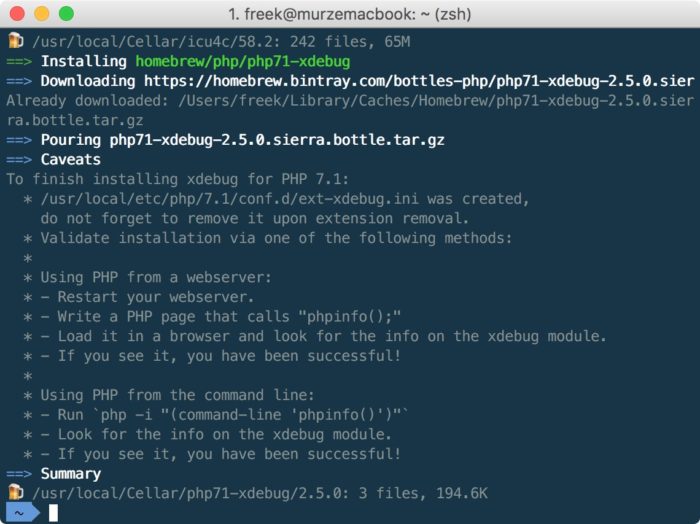This screenshot has height=524, width=700.
Task: Click the arrow before Pouring line
Action: coord(19,140)
